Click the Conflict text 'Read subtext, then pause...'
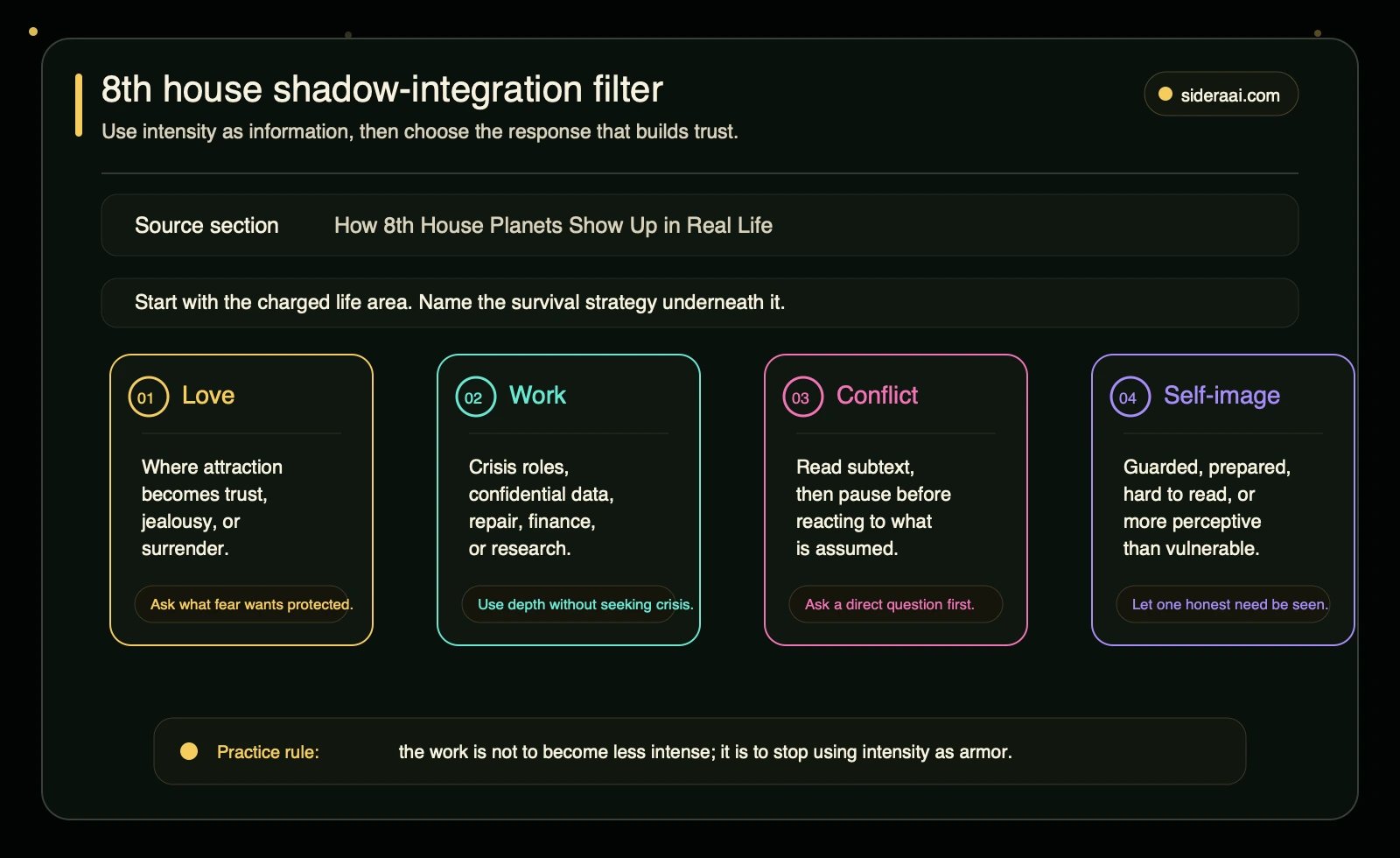The image size is (1400, 858). pos(873,508)
